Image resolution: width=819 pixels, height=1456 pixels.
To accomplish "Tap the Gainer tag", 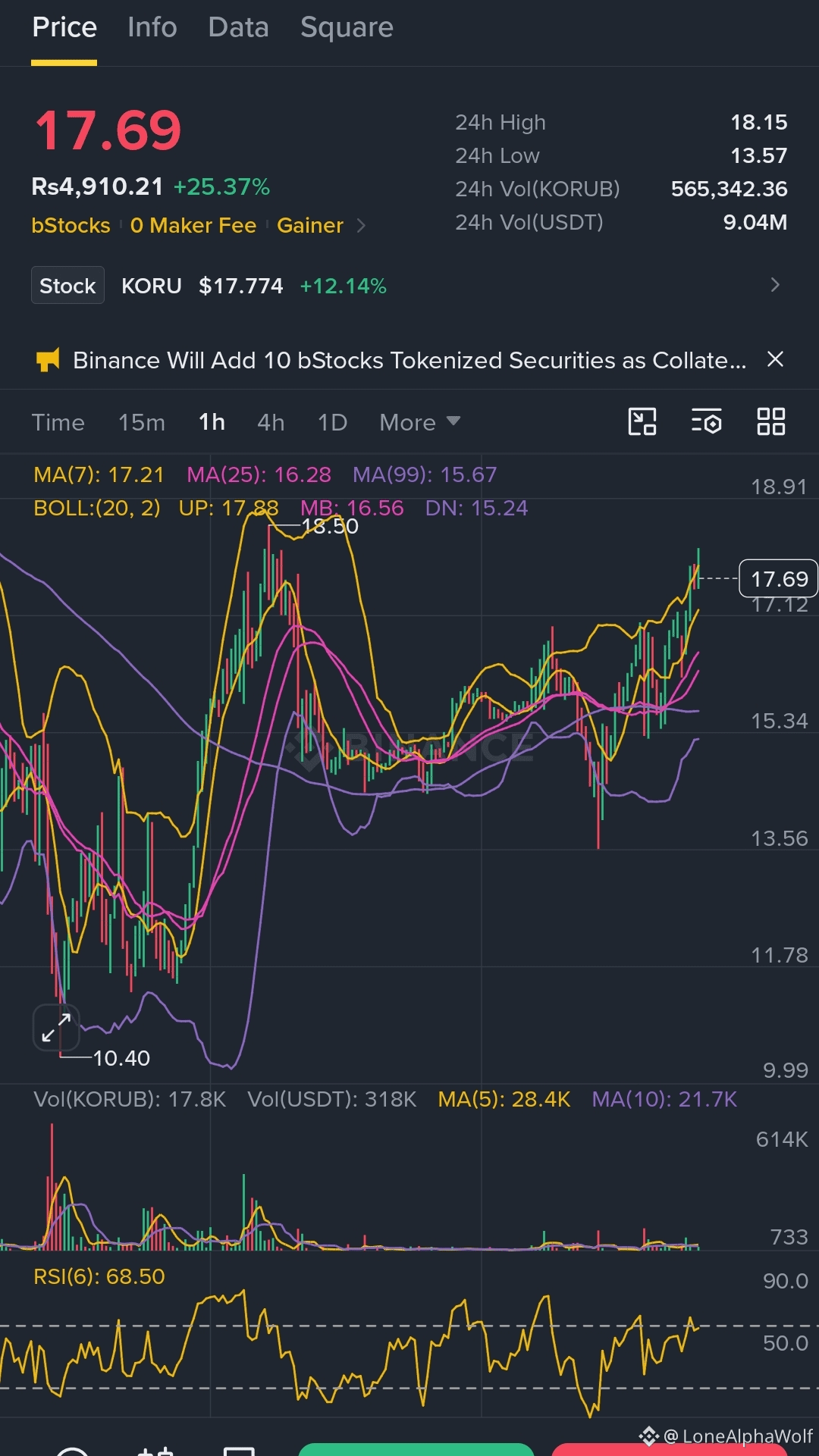I will 310,226.
